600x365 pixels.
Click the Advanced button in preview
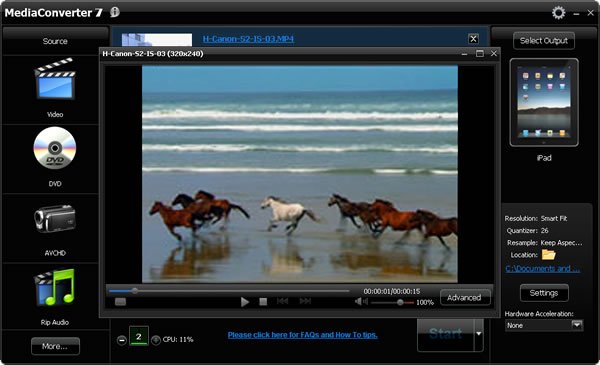pos(464,297)
